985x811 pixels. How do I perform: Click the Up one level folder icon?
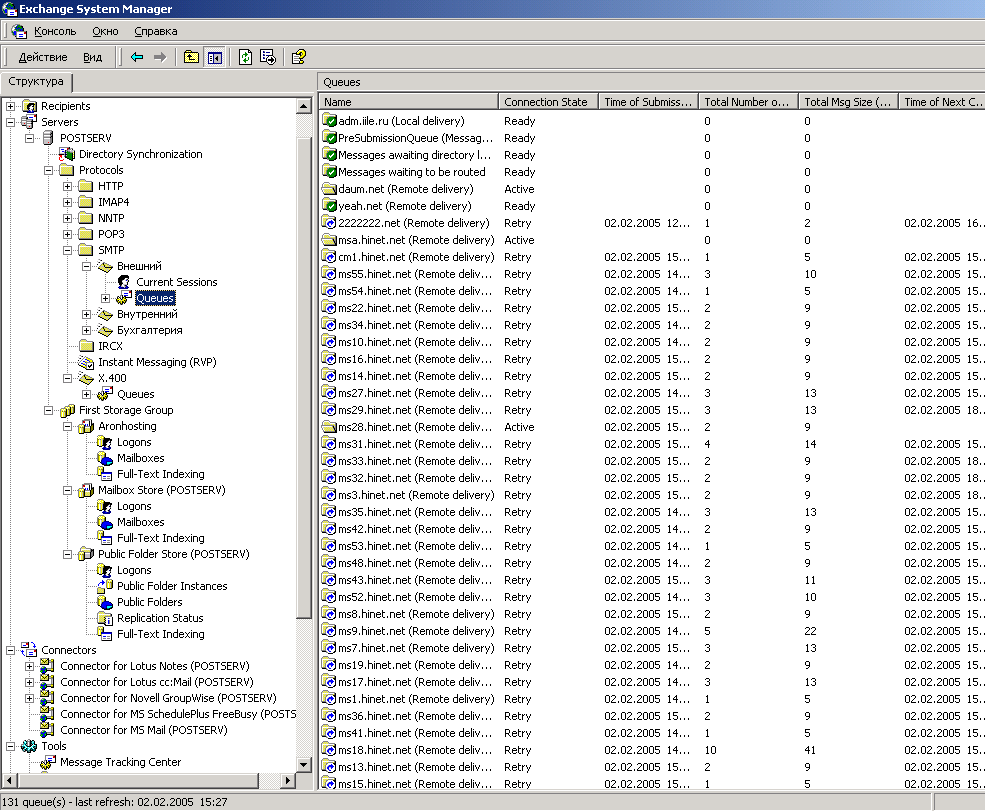(191, 57)
